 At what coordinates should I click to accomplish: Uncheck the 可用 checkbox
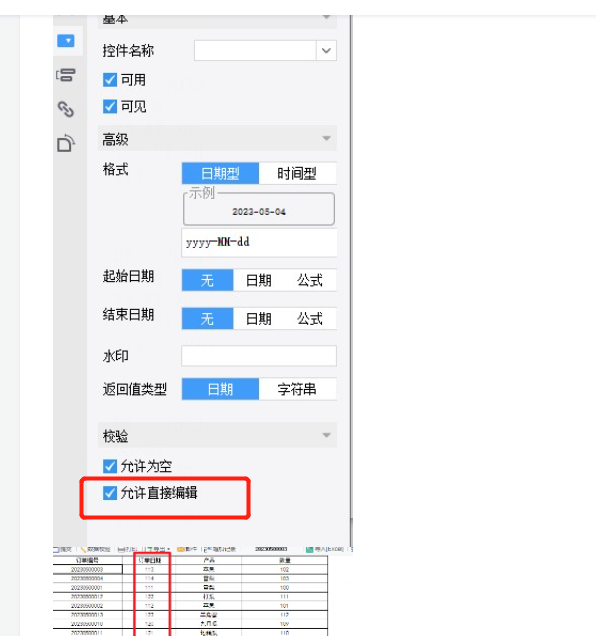pos(110,80)
